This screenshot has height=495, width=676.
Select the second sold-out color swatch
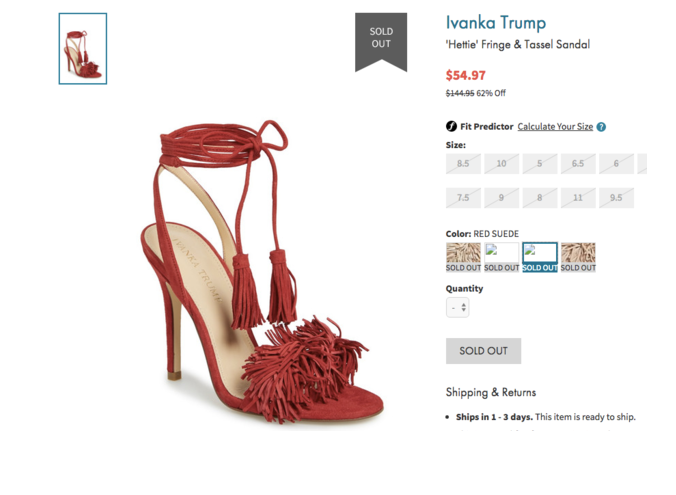click(501, 257)
